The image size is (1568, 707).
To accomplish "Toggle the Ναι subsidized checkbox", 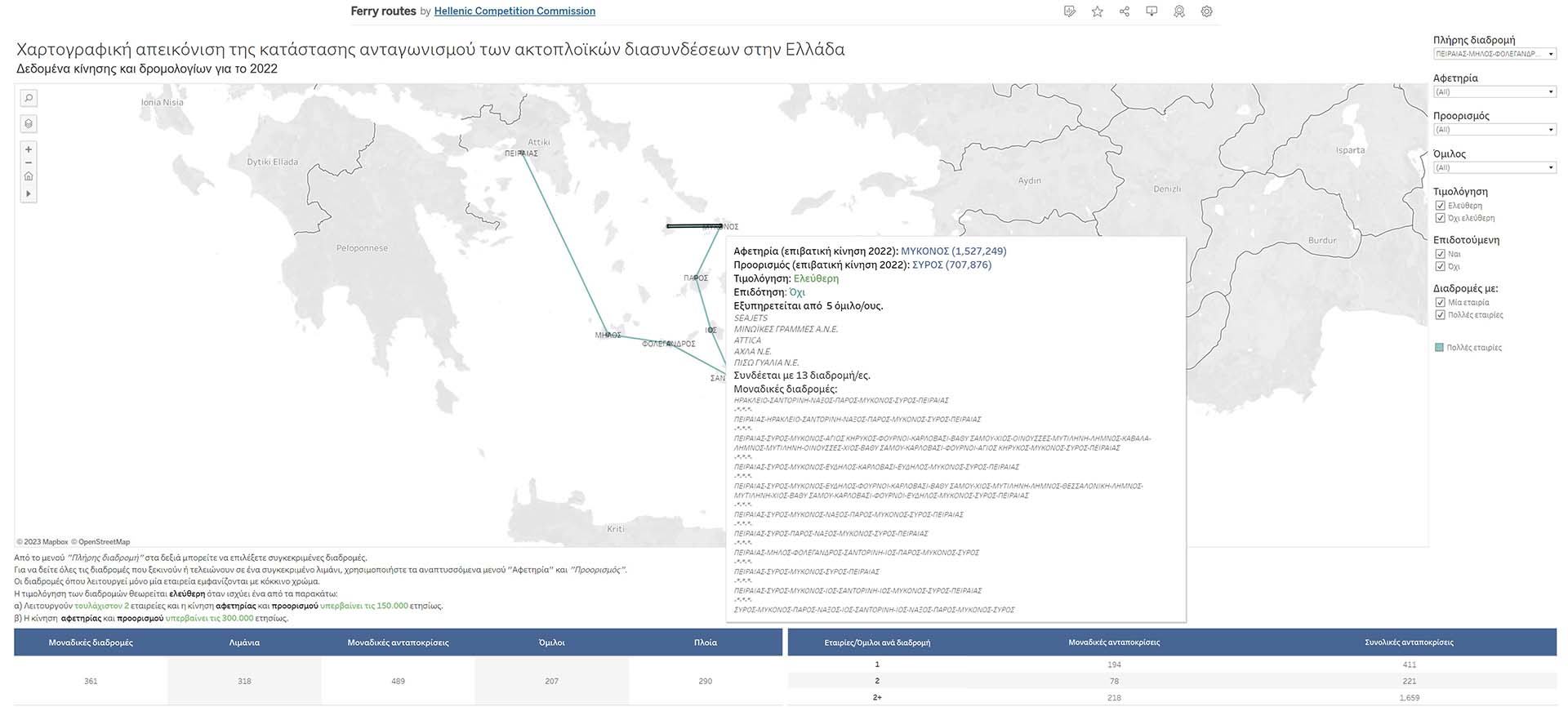I will tap(1441, 254).
